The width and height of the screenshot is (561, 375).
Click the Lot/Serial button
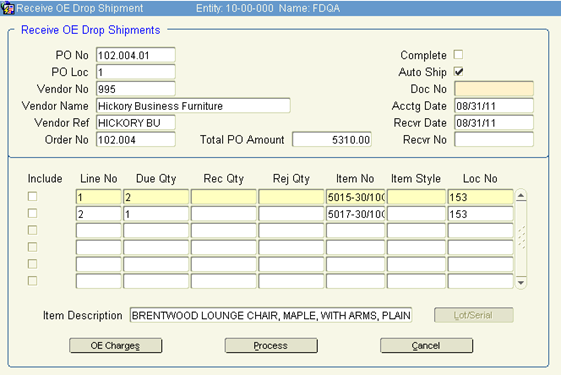point(474,315)
